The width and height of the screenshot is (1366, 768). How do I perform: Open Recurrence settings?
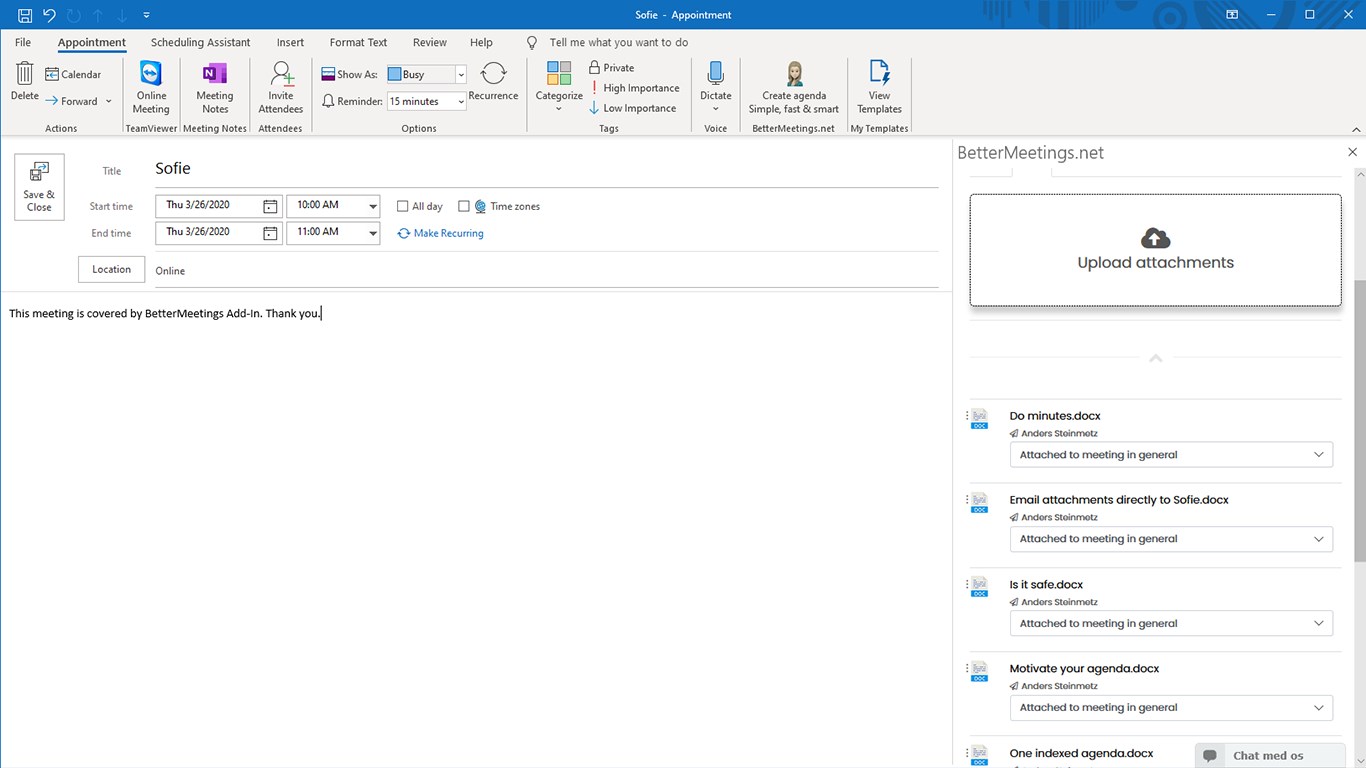coord(493,82)
